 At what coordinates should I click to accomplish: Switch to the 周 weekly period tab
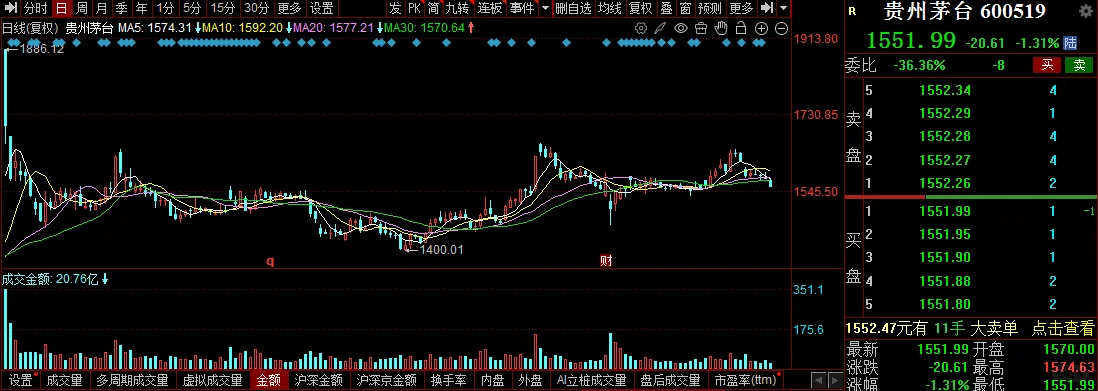81,8
